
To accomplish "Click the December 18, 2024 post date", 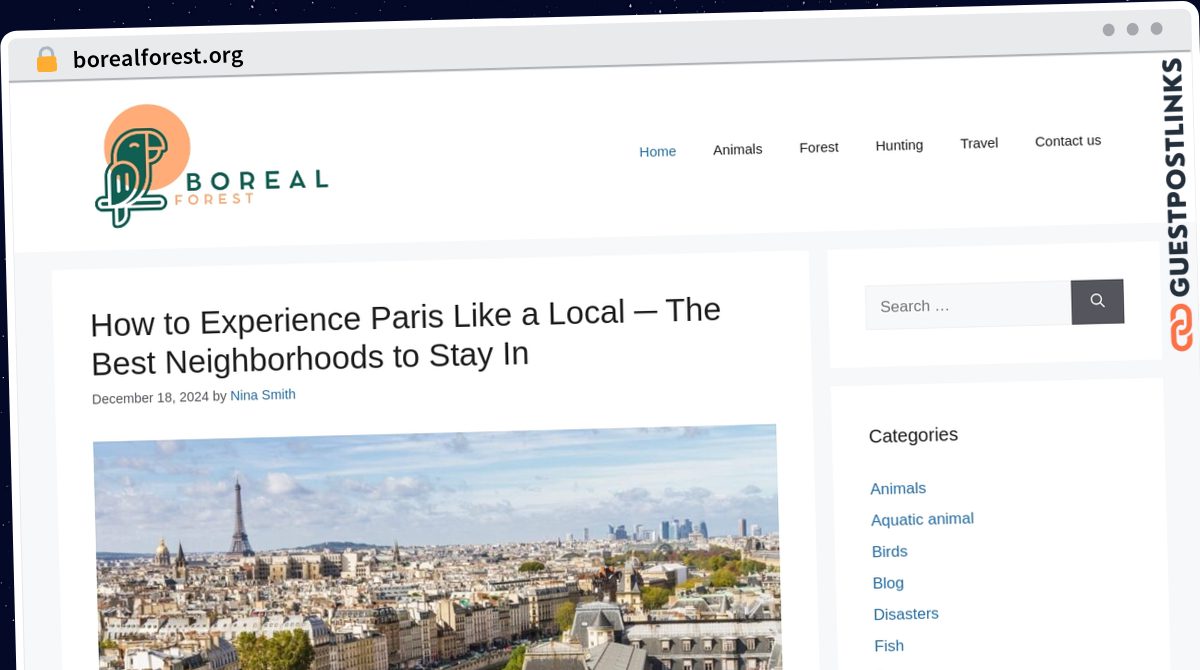I will [x=150, y=398].
